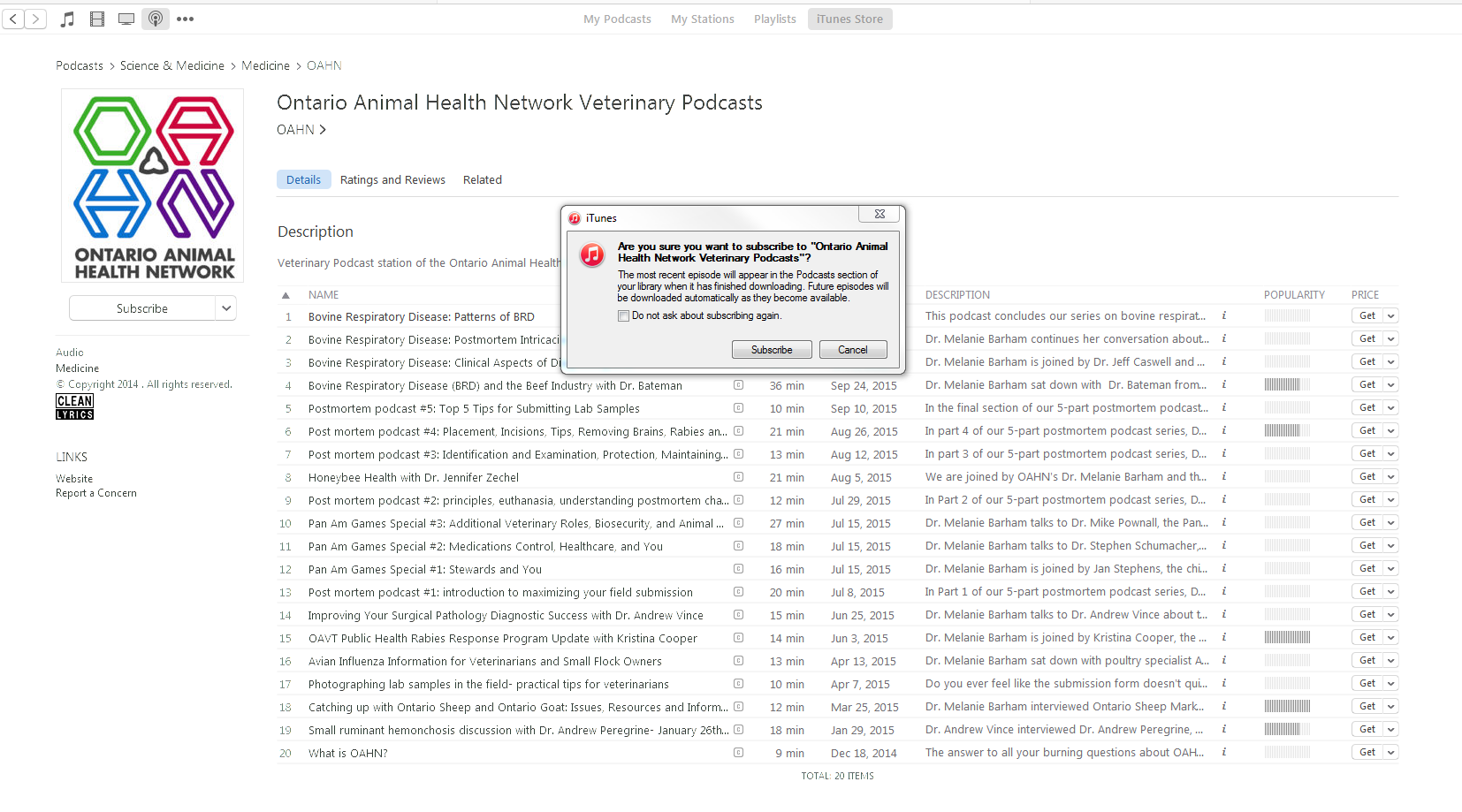The width and height of the screenshot is (1462, 812).
Task: Show info for Catching up with Ontario Sheep episode
Action: coord(1223,706)
